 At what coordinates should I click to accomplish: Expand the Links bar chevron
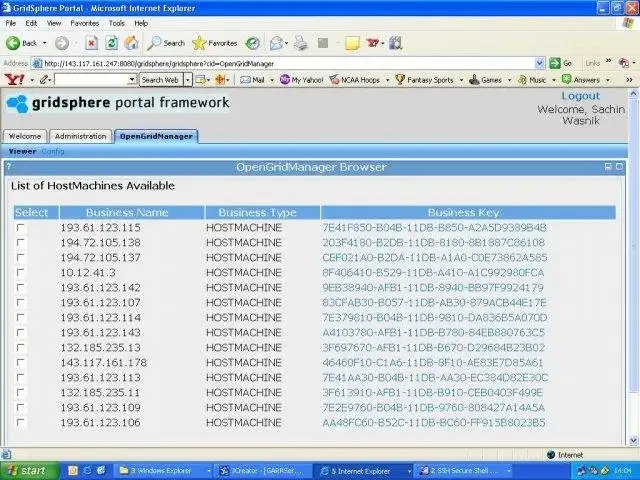[x=609, y=61]
